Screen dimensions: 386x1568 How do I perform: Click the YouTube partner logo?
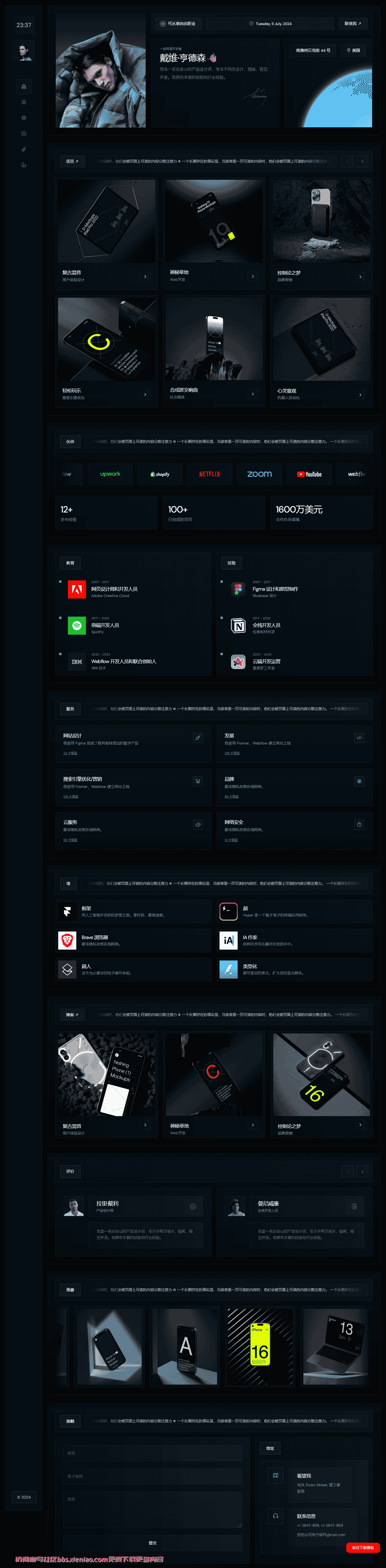point(309,474)
